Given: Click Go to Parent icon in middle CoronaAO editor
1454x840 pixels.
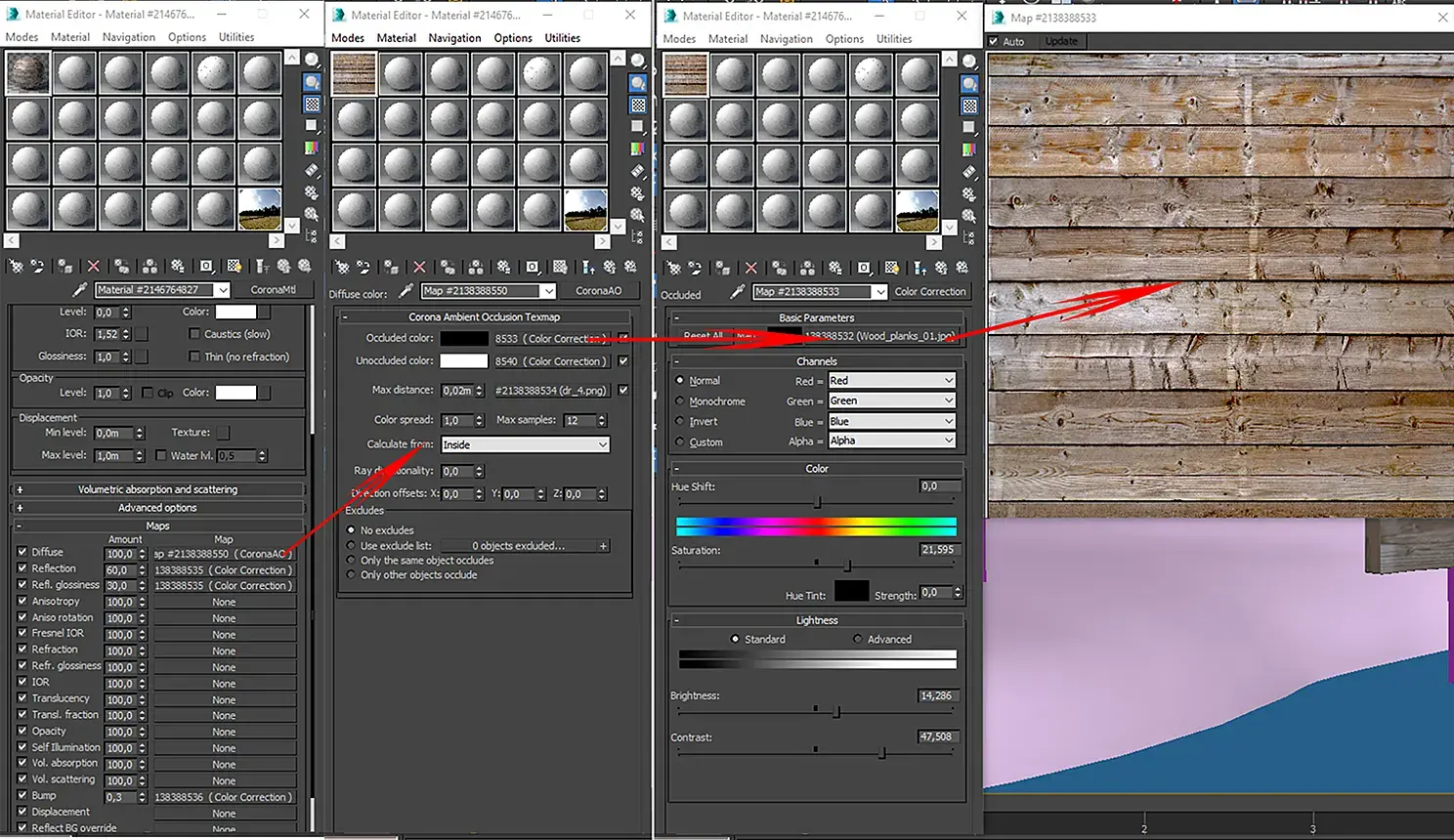Looking at the screenshot, I should (x=610, y=267).
